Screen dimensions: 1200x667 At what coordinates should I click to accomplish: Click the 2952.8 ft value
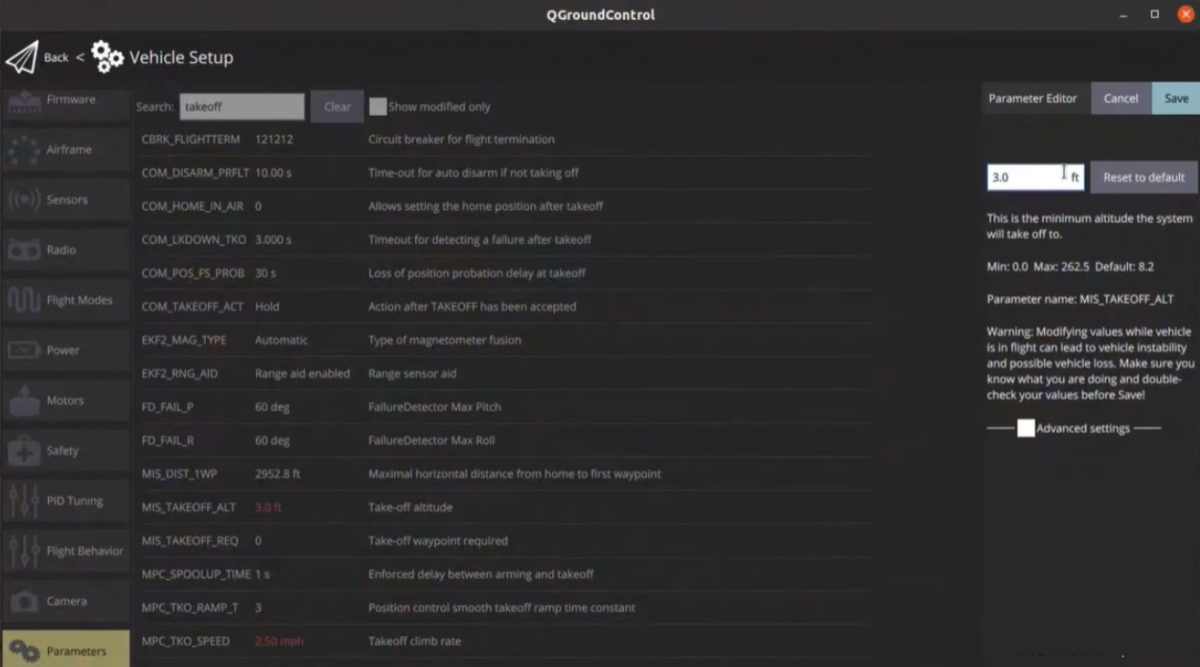[x=278, y=474]
